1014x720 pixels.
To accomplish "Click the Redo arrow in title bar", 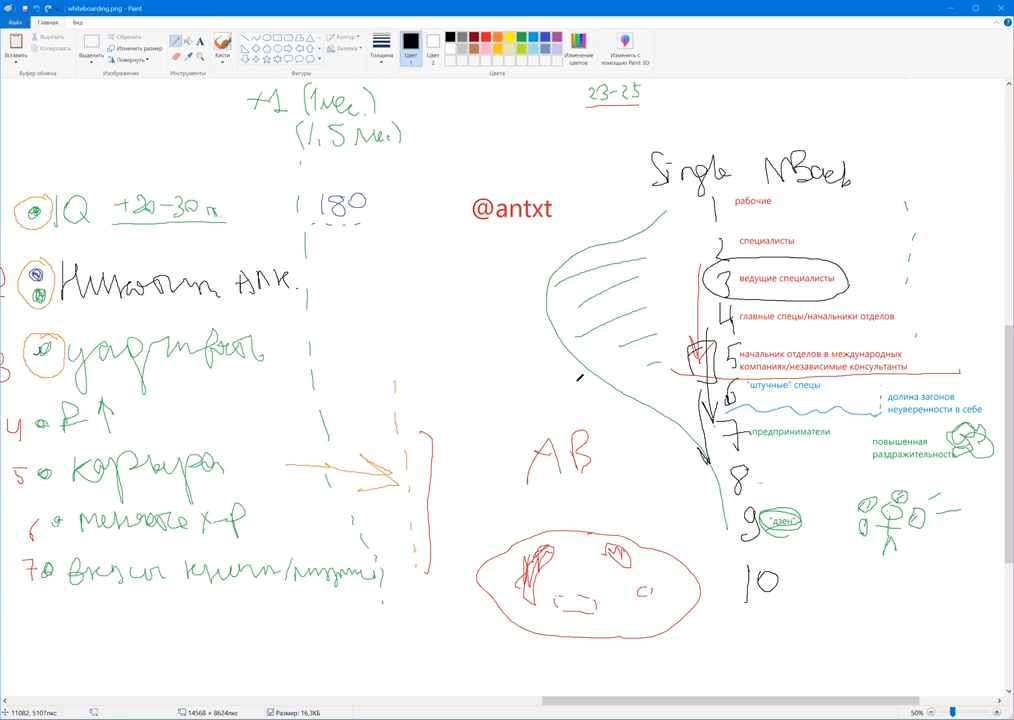I will (x=48, y=8).
